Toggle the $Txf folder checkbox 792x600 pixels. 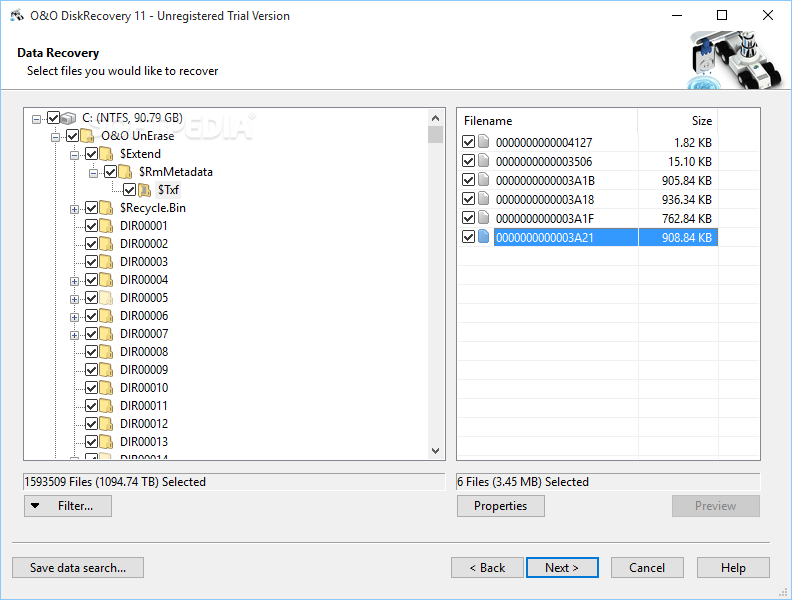(x=129, y=190)
